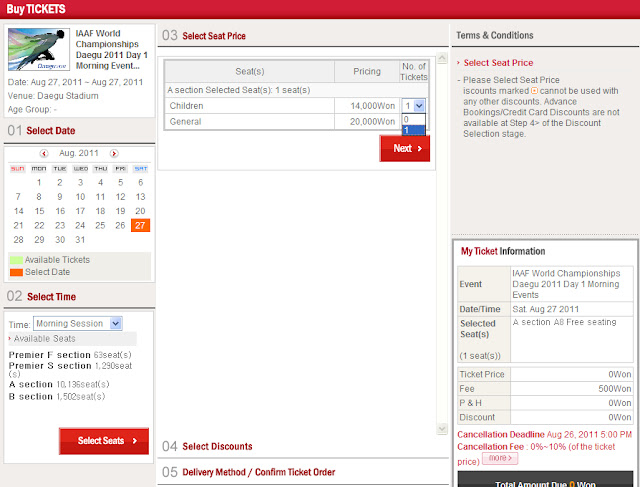Click the Buy TICKETS header title
This screenshot has width=640, height=487.
click(36, 9)
